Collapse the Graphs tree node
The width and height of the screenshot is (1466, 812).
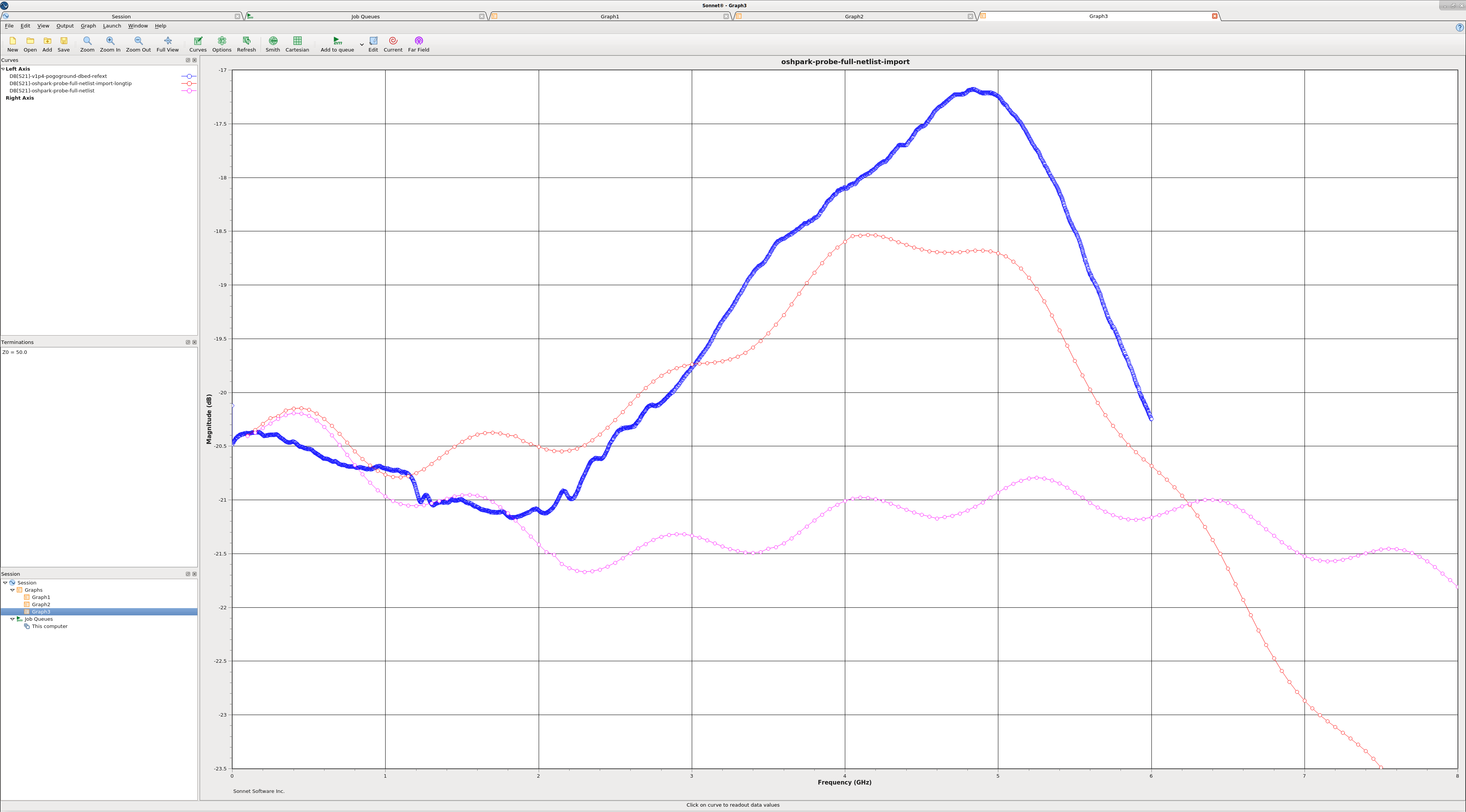coord(13,590)
